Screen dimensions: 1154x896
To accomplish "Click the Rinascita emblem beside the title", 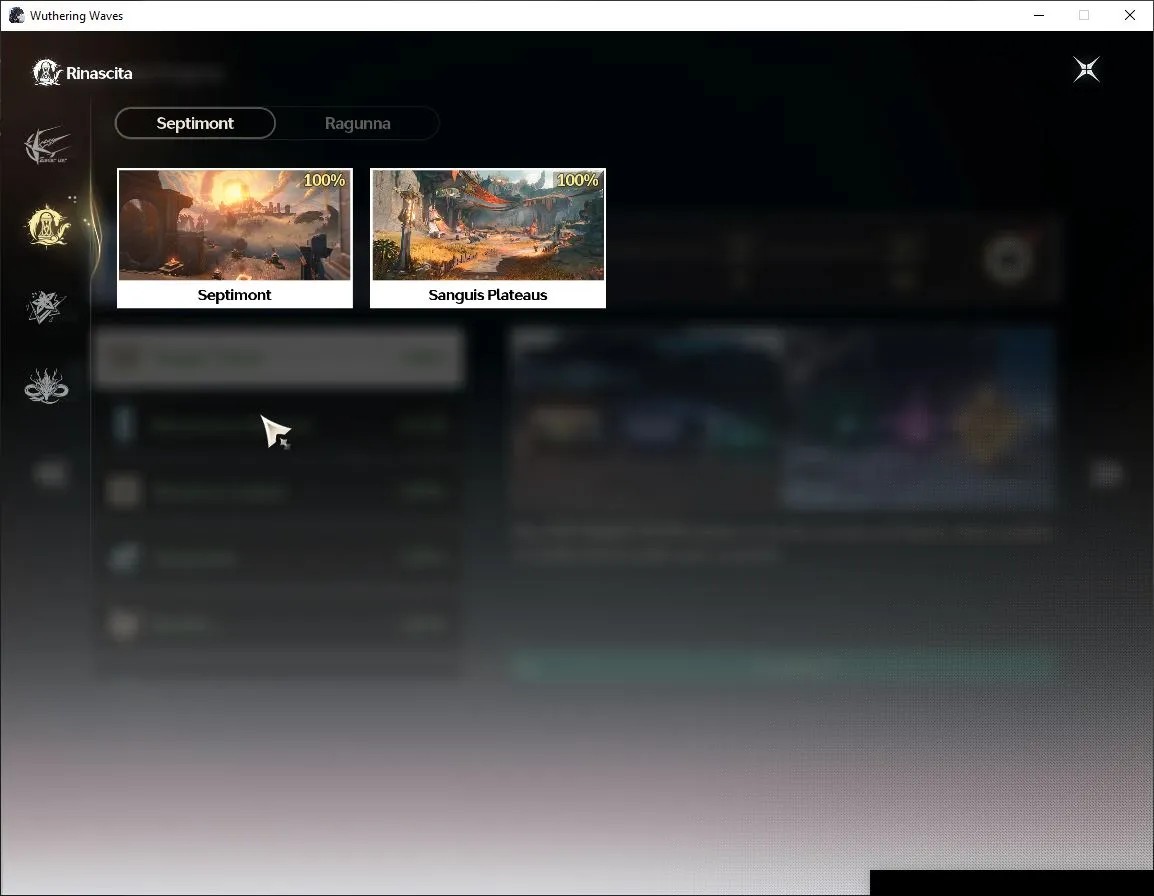I will point(46,72).
